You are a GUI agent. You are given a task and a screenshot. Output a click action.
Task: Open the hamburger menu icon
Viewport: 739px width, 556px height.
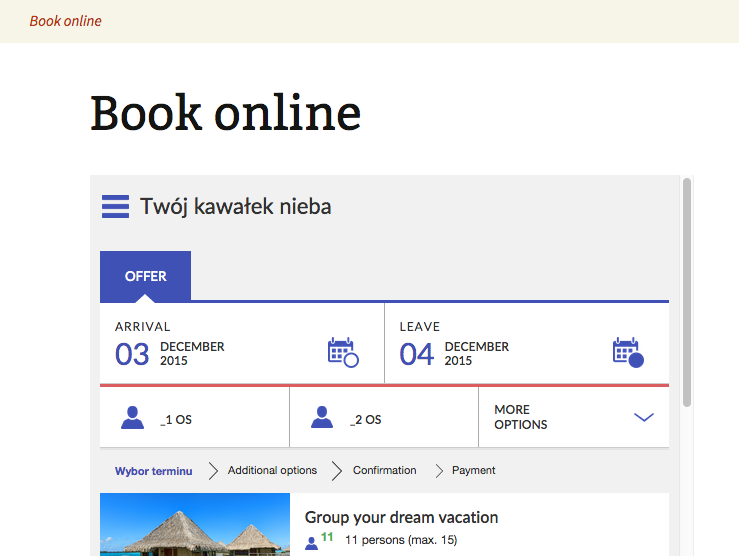115,207
